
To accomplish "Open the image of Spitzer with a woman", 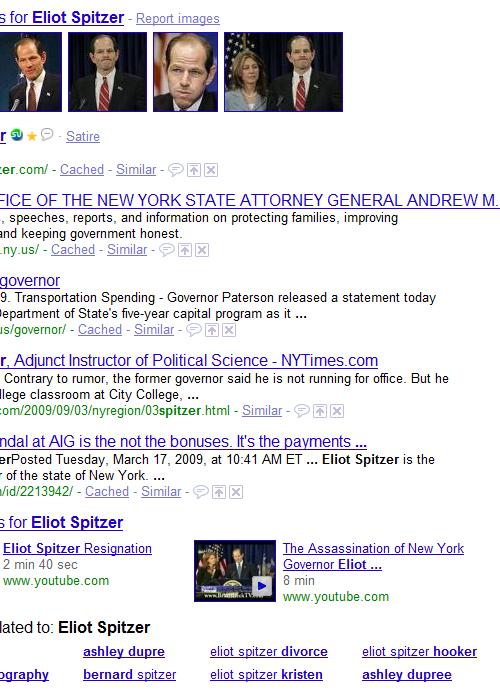I will point(283,72).
